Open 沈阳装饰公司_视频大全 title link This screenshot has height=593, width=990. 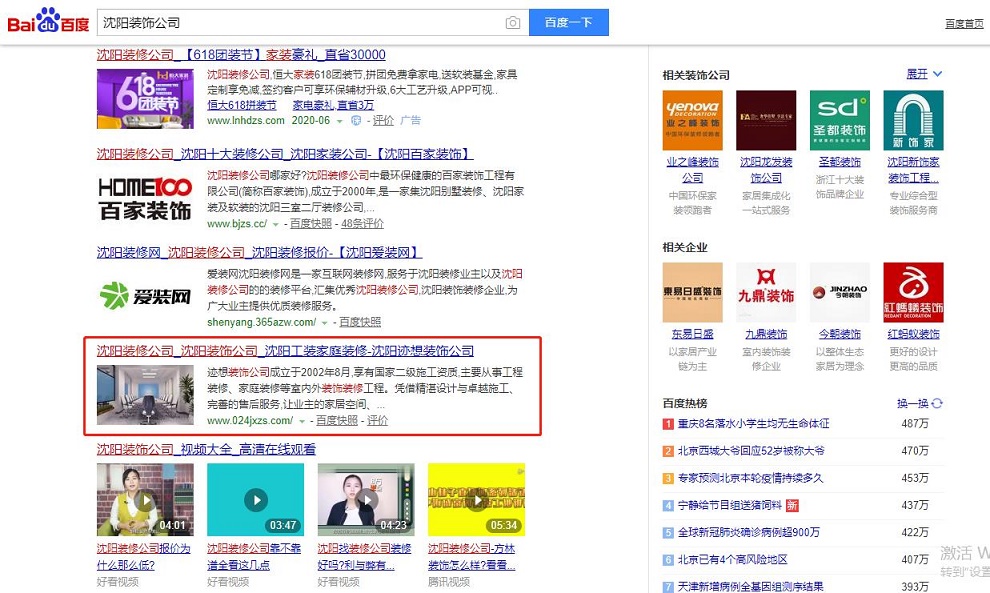click(206, 450)
